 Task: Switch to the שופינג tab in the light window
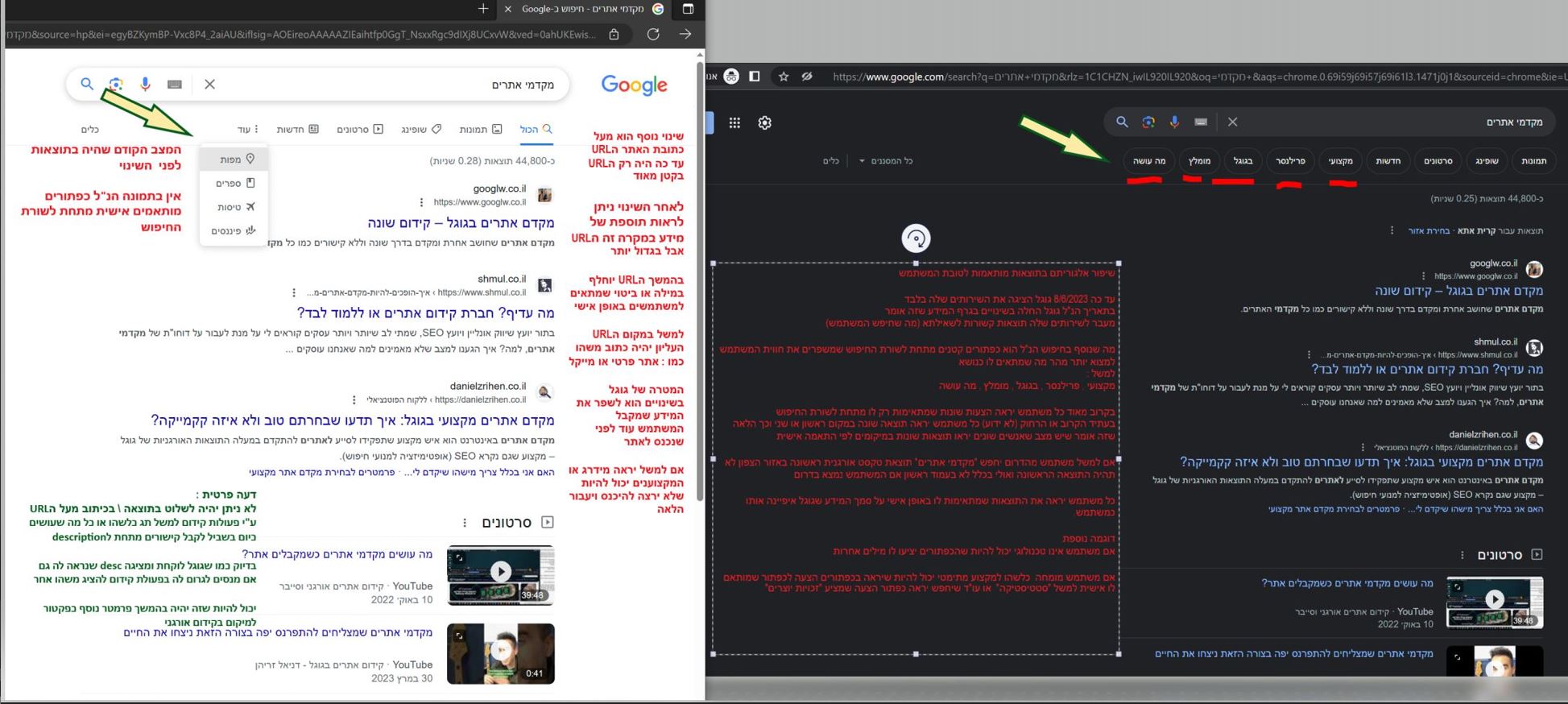[x=421, y=129]
